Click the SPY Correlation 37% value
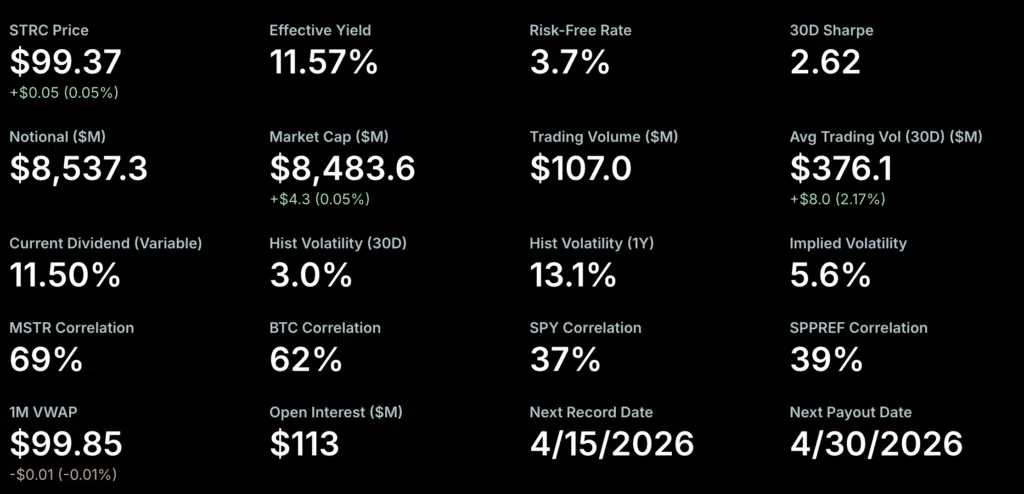This screenshot has height=494, width=1024. (565, 359)
